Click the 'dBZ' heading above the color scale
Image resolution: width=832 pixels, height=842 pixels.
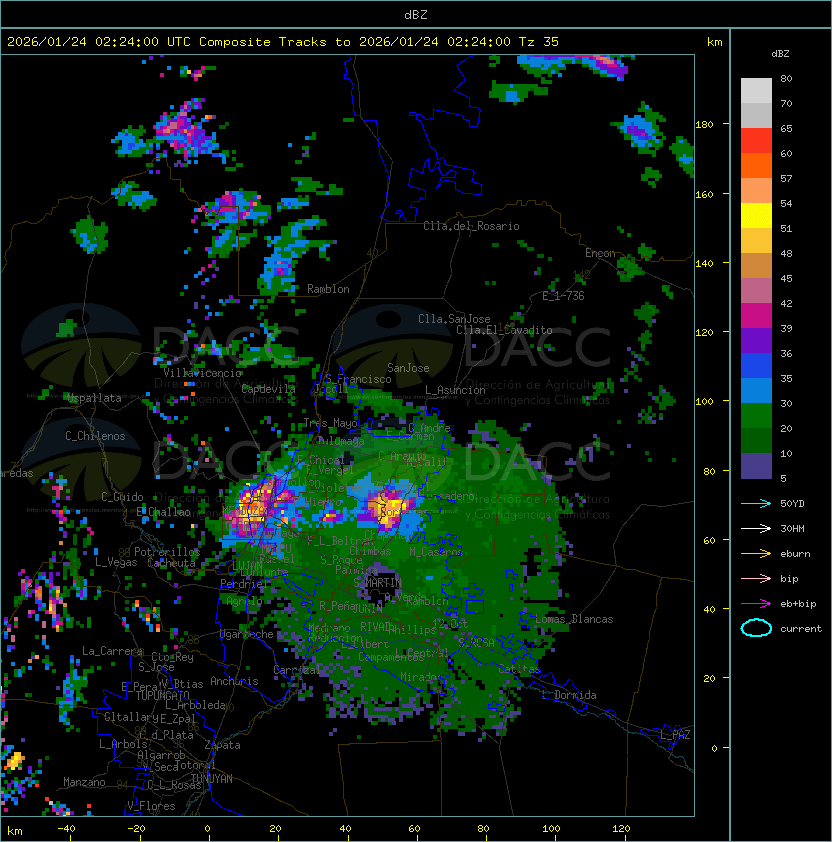780,54
